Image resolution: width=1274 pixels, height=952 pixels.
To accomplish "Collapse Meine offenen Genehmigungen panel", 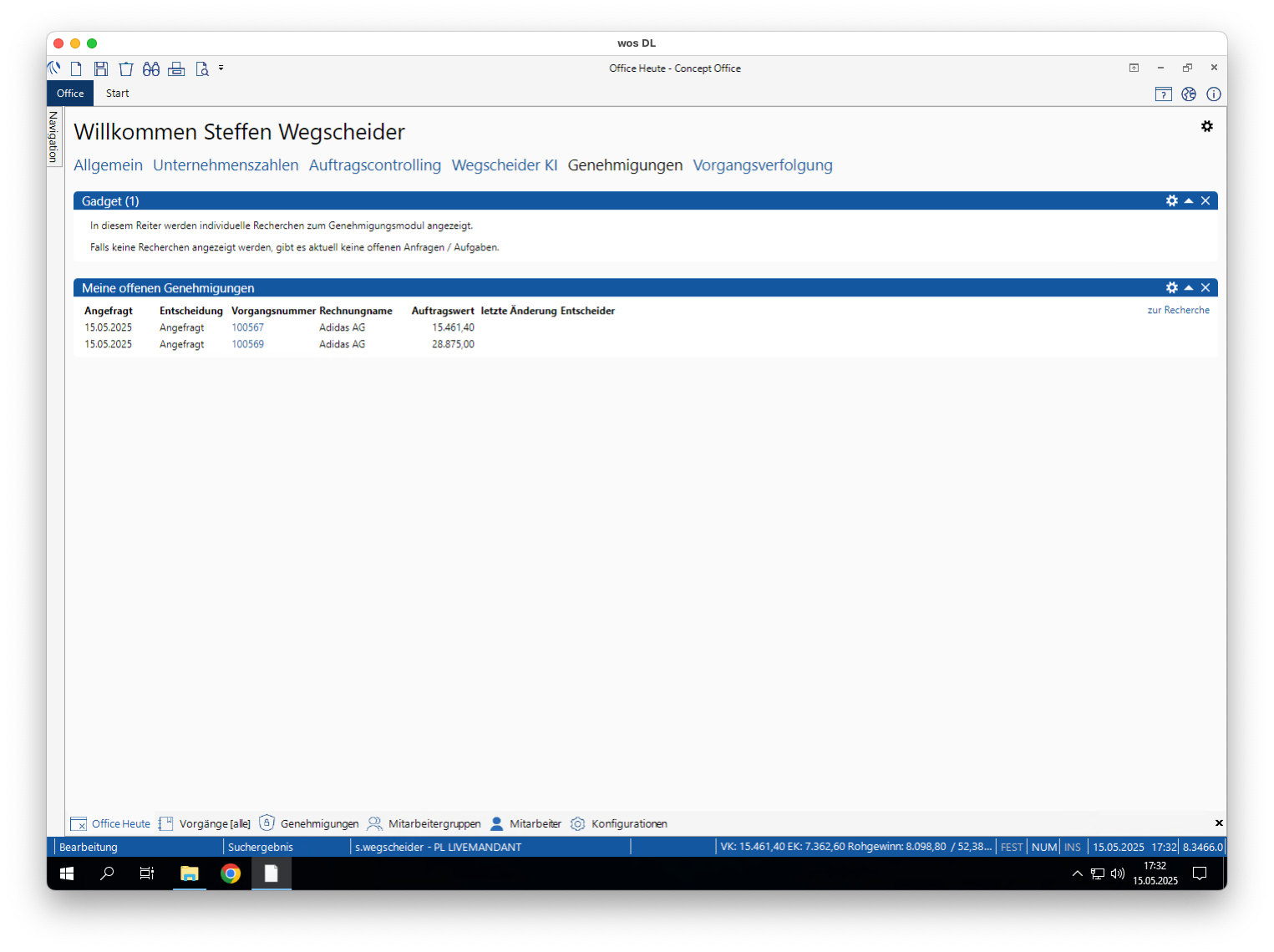I will 1189,287.
